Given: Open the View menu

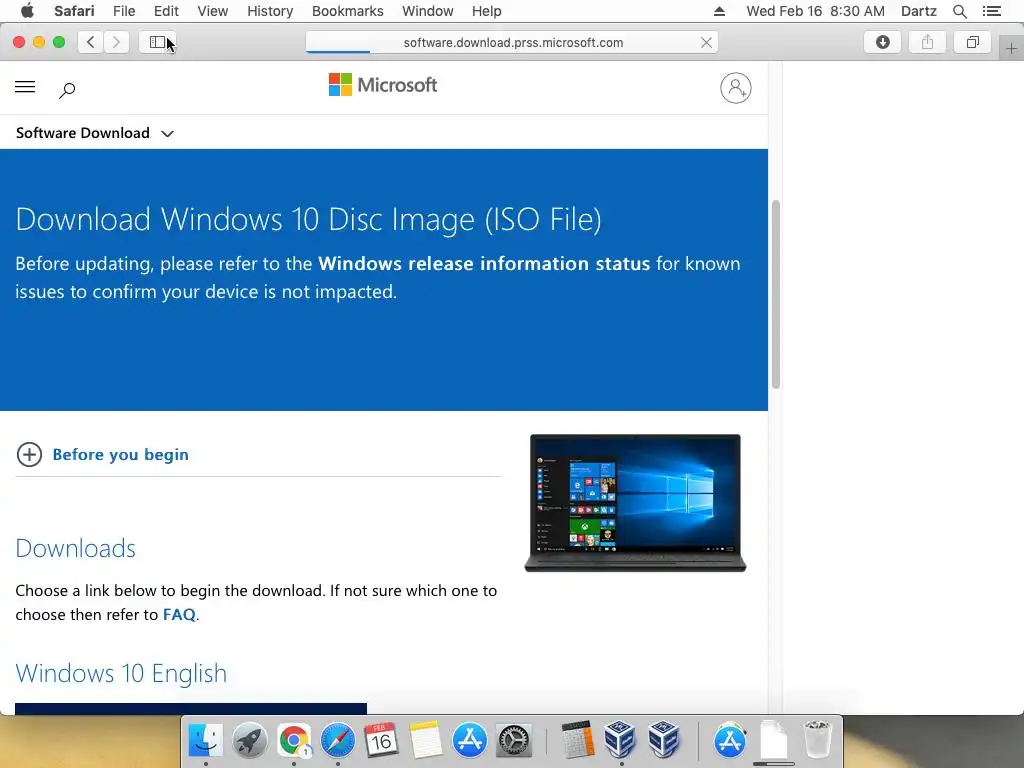Looking at the screenshot, I should [212, 11].
